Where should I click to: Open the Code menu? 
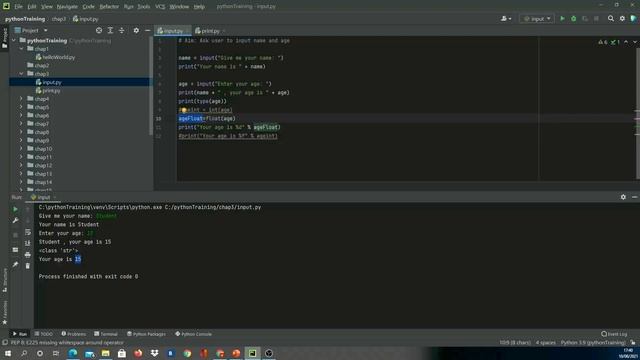coord(88,7)
